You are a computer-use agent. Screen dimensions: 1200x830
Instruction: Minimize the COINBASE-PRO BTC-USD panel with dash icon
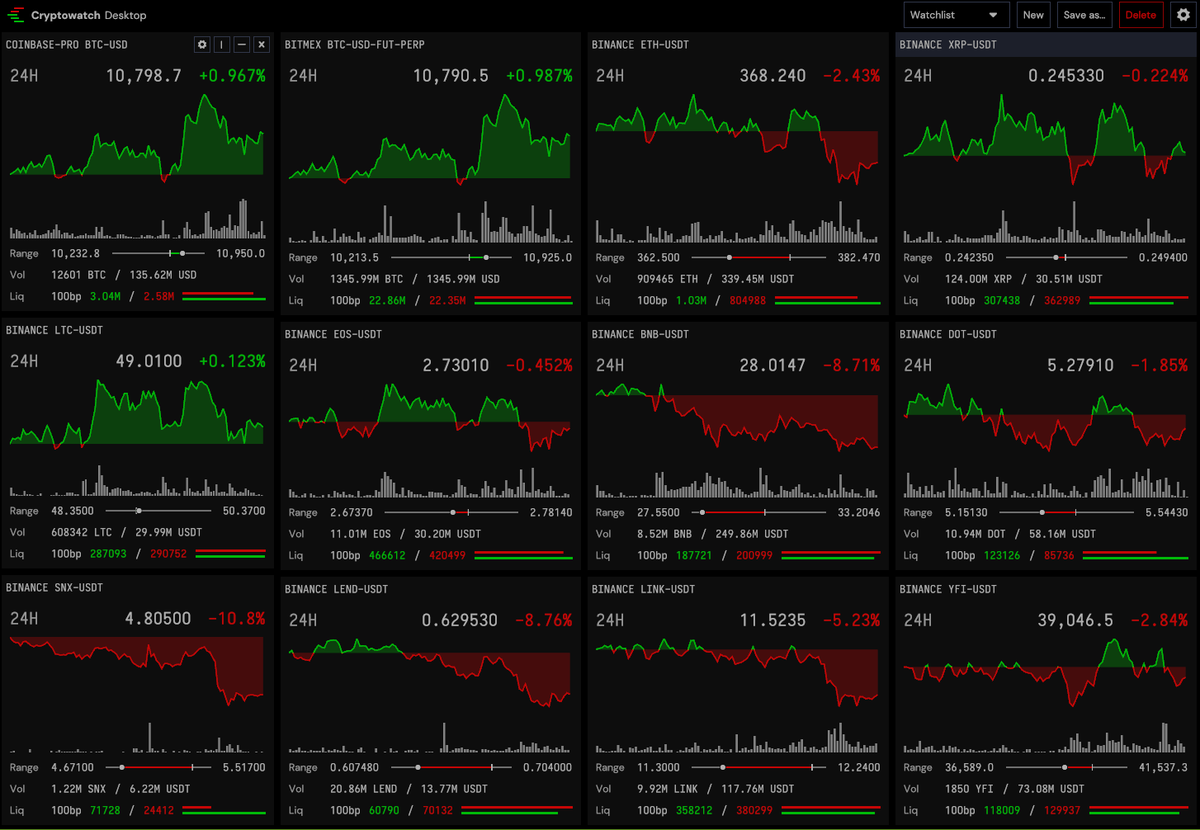pos(241,45)
